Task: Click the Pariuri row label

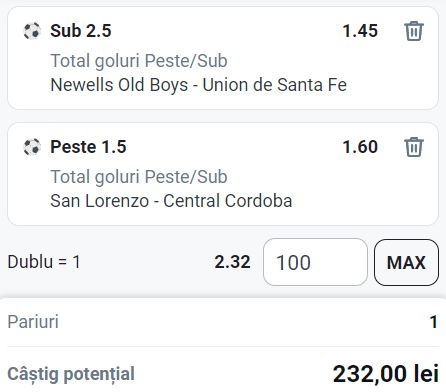Action: (33, 322)
